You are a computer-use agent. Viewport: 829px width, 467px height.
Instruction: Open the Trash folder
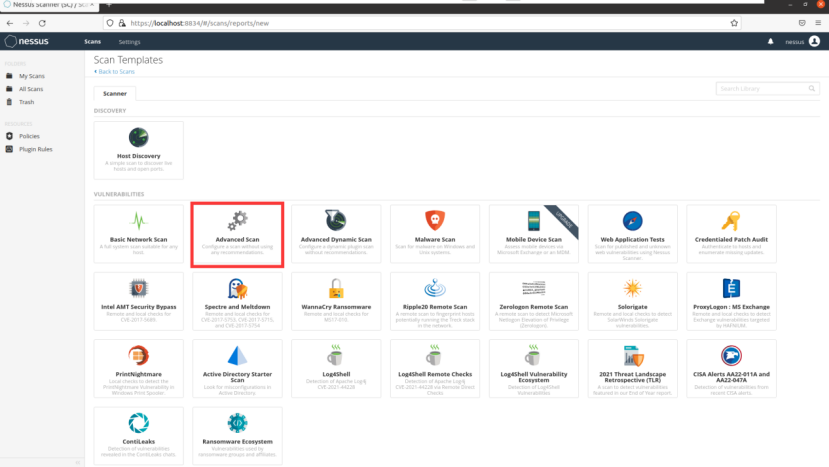(x=26, y=102)
